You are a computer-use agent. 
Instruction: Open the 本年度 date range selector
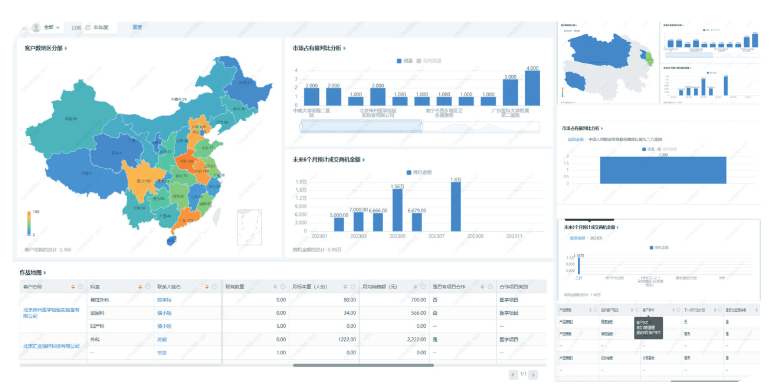pyautogui.click(x=100, y=27)
